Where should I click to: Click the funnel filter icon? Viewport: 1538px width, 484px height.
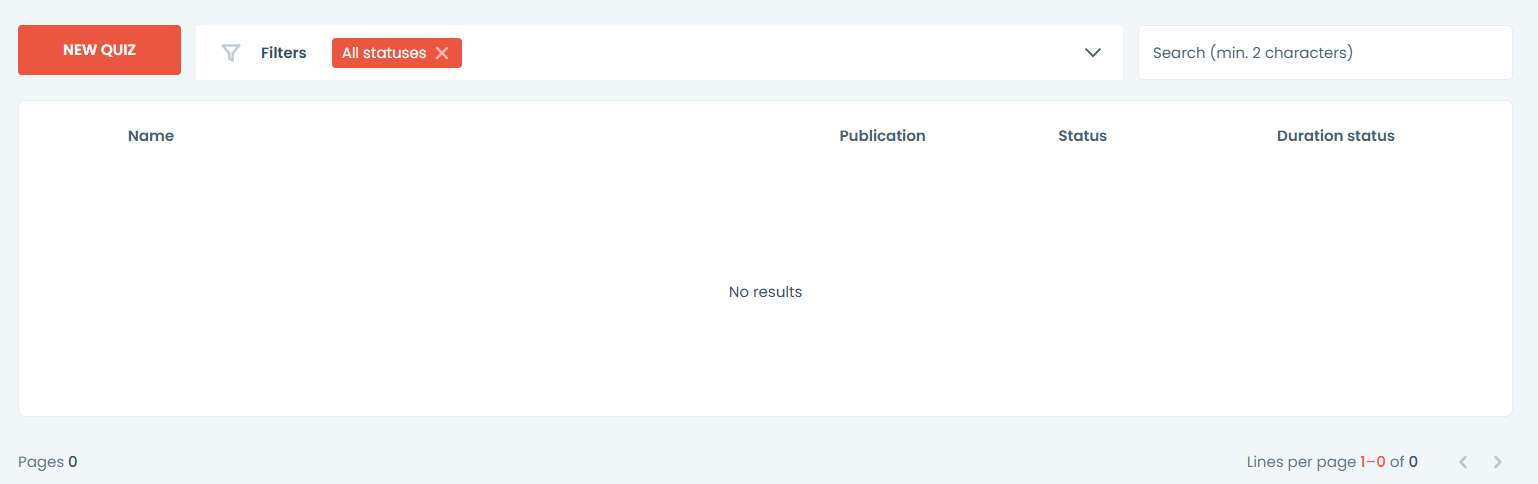(231, 53)
